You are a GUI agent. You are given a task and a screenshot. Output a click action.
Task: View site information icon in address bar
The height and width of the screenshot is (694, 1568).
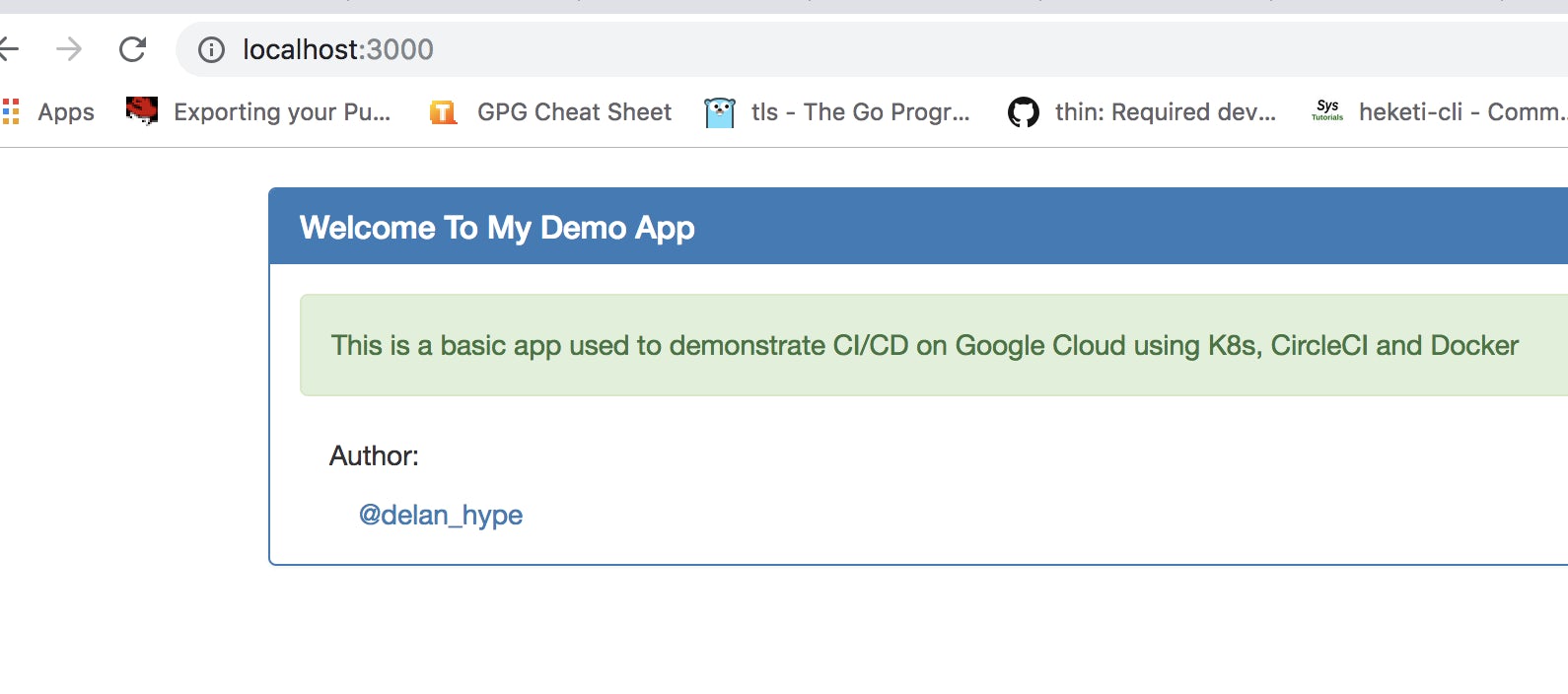pos(211,49)
